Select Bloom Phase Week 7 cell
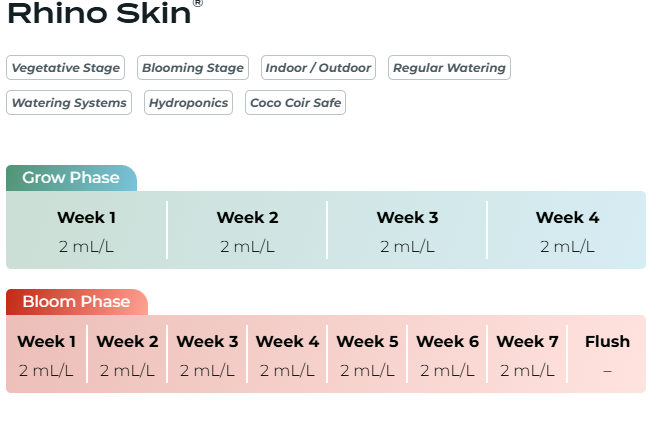The height and width of the screenshot is (421, 657). tap(527, 355)
